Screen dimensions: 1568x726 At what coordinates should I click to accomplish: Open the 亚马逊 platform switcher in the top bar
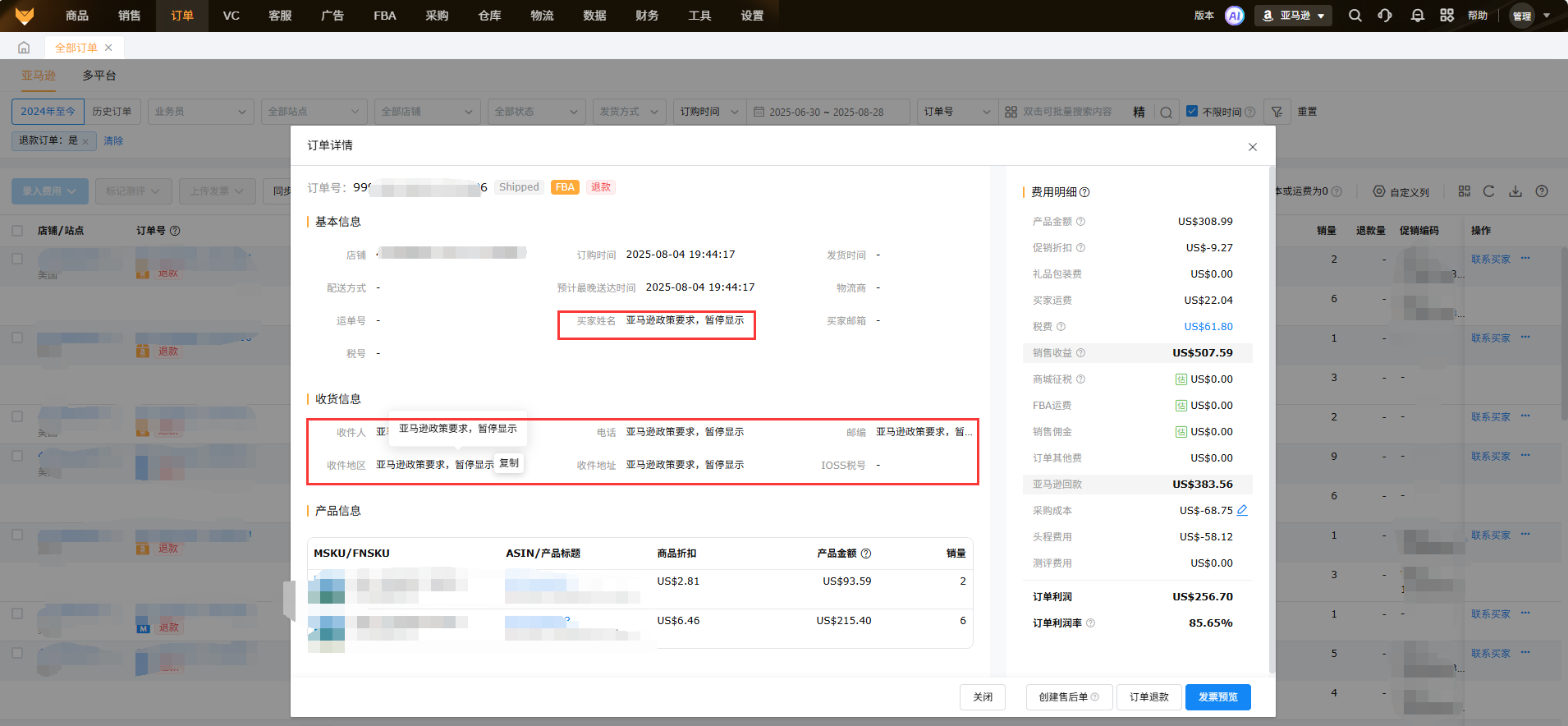click(x=1293, y=16)
